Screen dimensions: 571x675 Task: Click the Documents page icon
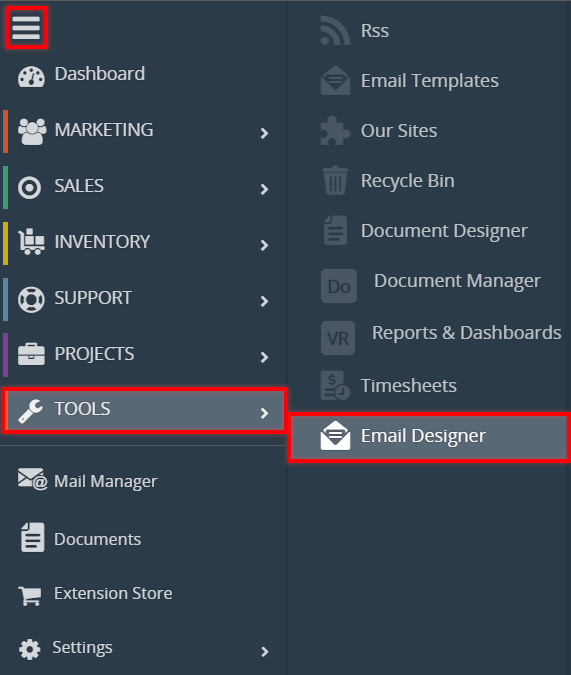pyautogui.click(x=32, y=537)
